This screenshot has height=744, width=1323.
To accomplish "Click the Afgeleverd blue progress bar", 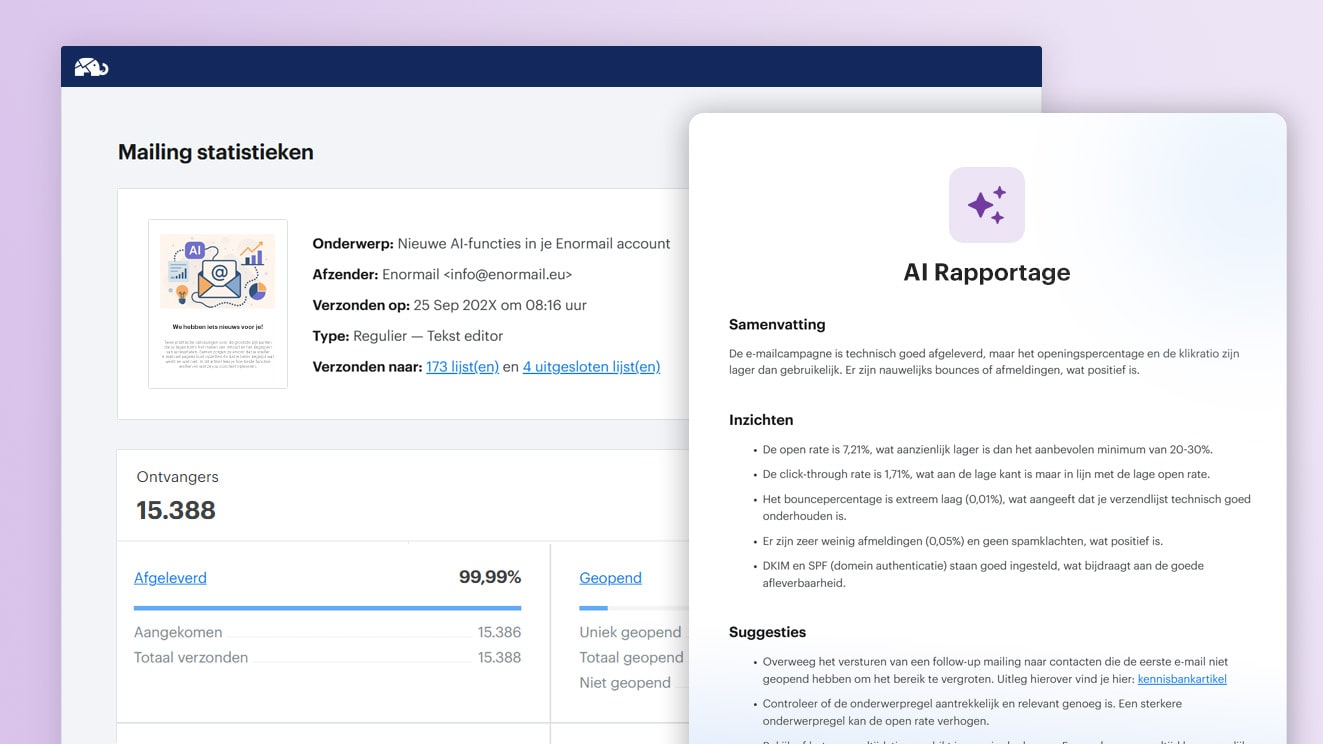I will [327, 608].
